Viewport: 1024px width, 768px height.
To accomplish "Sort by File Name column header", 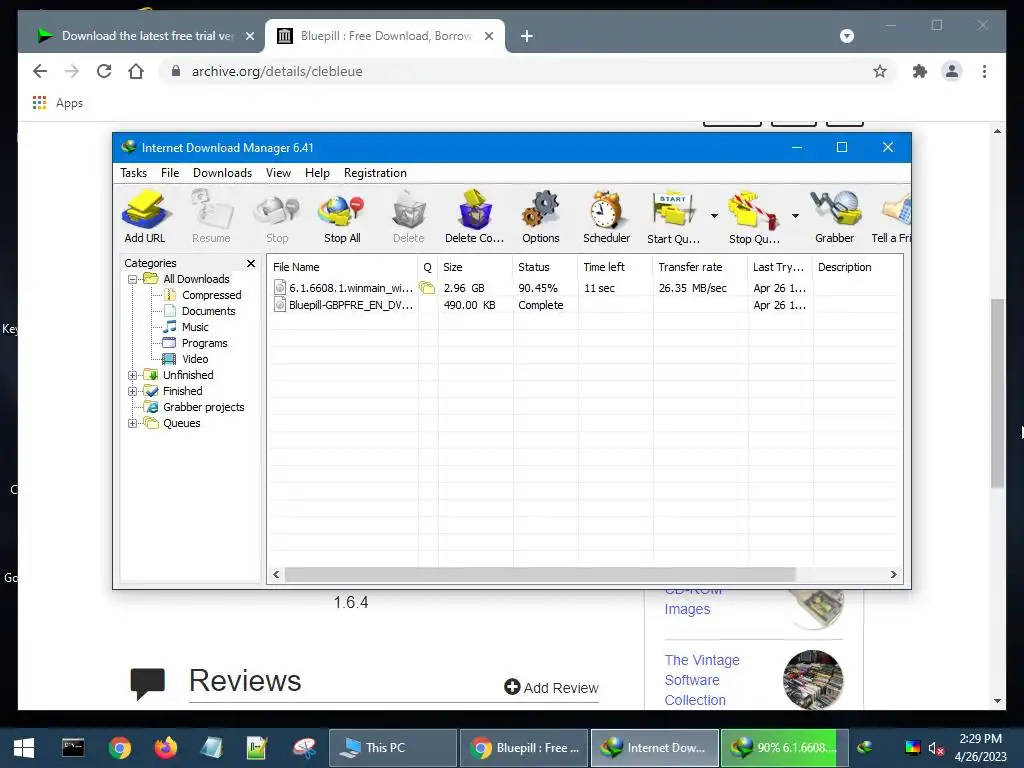I will pos(343,267).
